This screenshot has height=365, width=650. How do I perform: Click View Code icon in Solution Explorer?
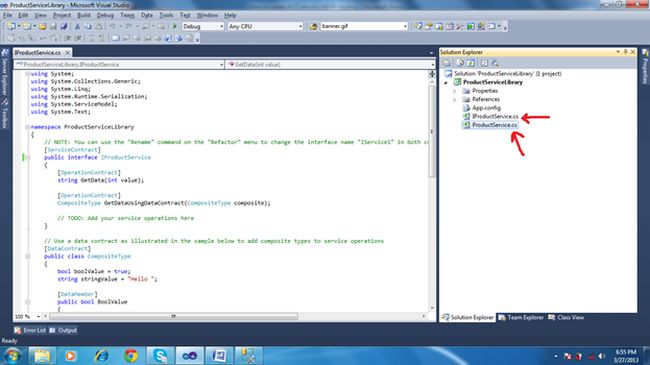(x=484, y=63)
